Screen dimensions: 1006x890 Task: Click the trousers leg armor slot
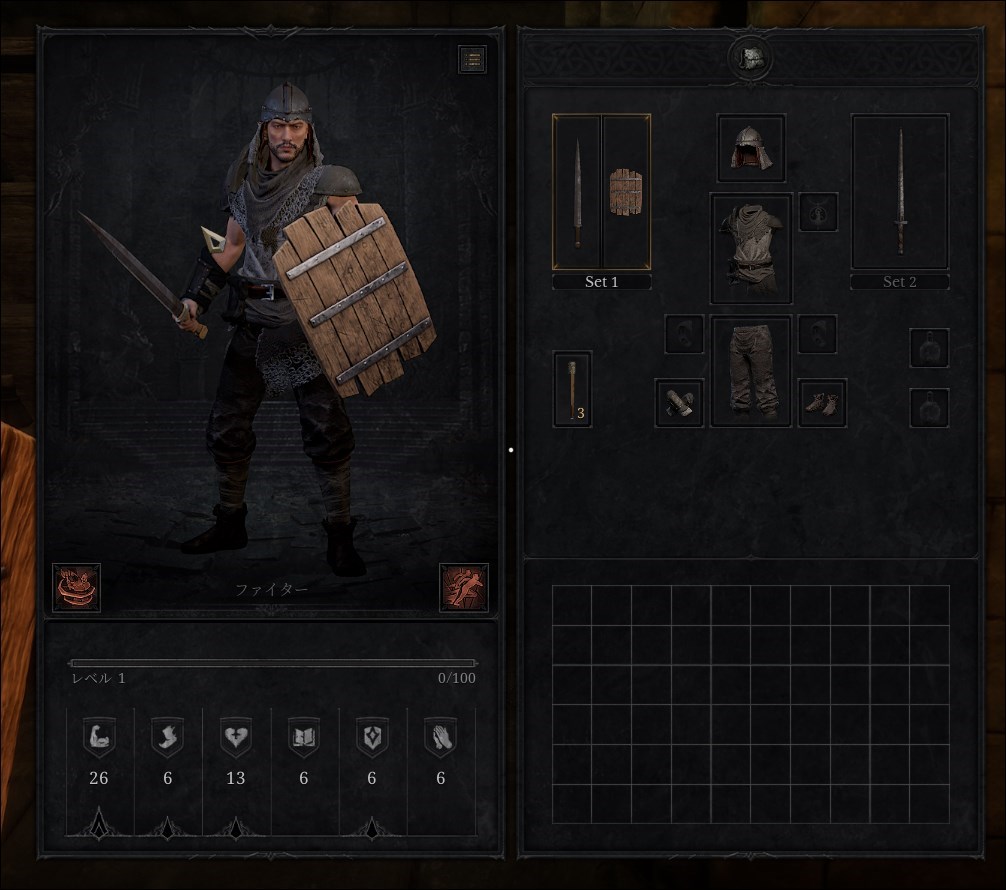click(x=751, y=371)
